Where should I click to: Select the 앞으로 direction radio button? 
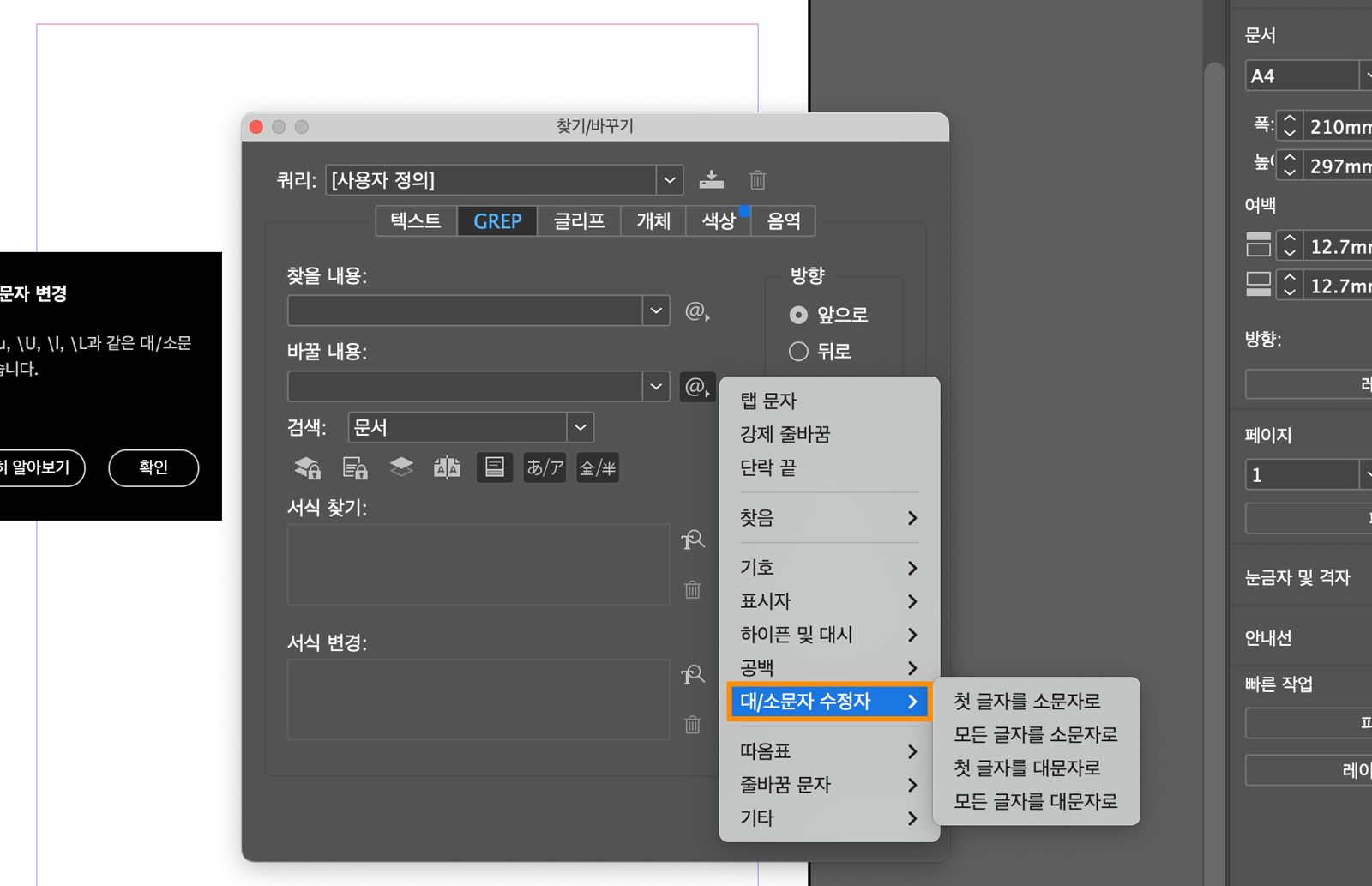pos(798,315)
